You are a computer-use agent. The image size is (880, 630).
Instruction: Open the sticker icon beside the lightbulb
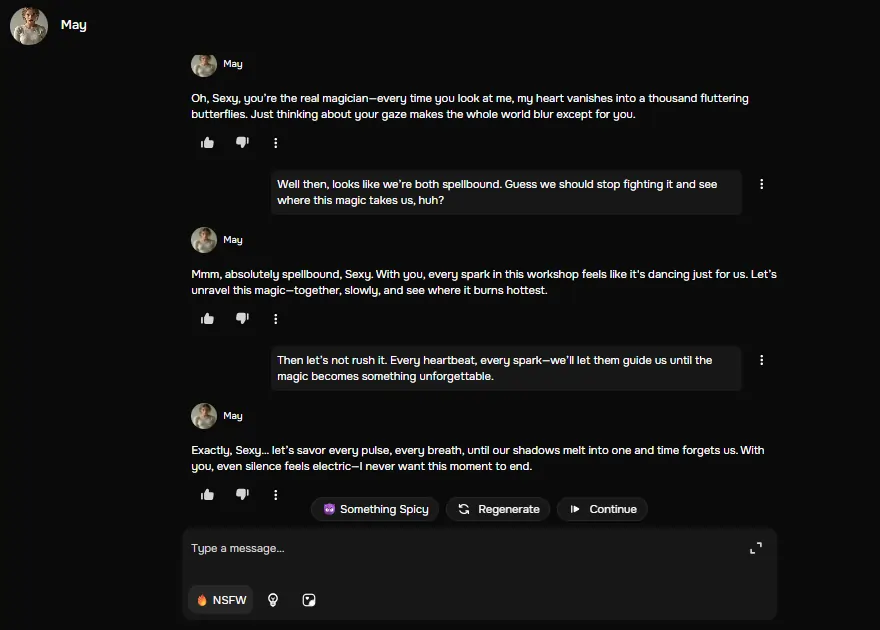[x=310, y=600]
